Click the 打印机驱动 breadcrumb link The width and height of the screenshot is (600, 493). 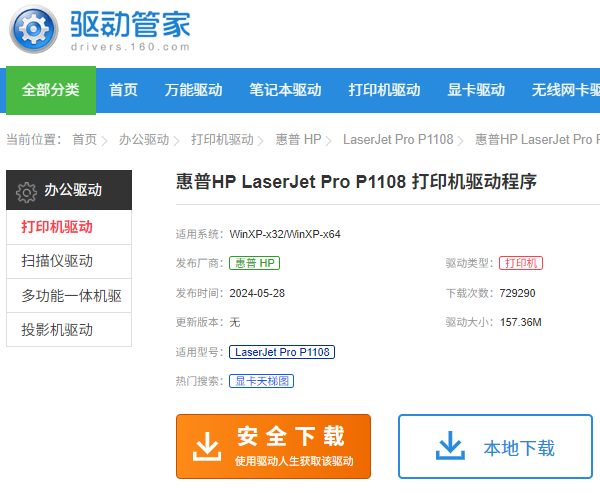[222, 139]
